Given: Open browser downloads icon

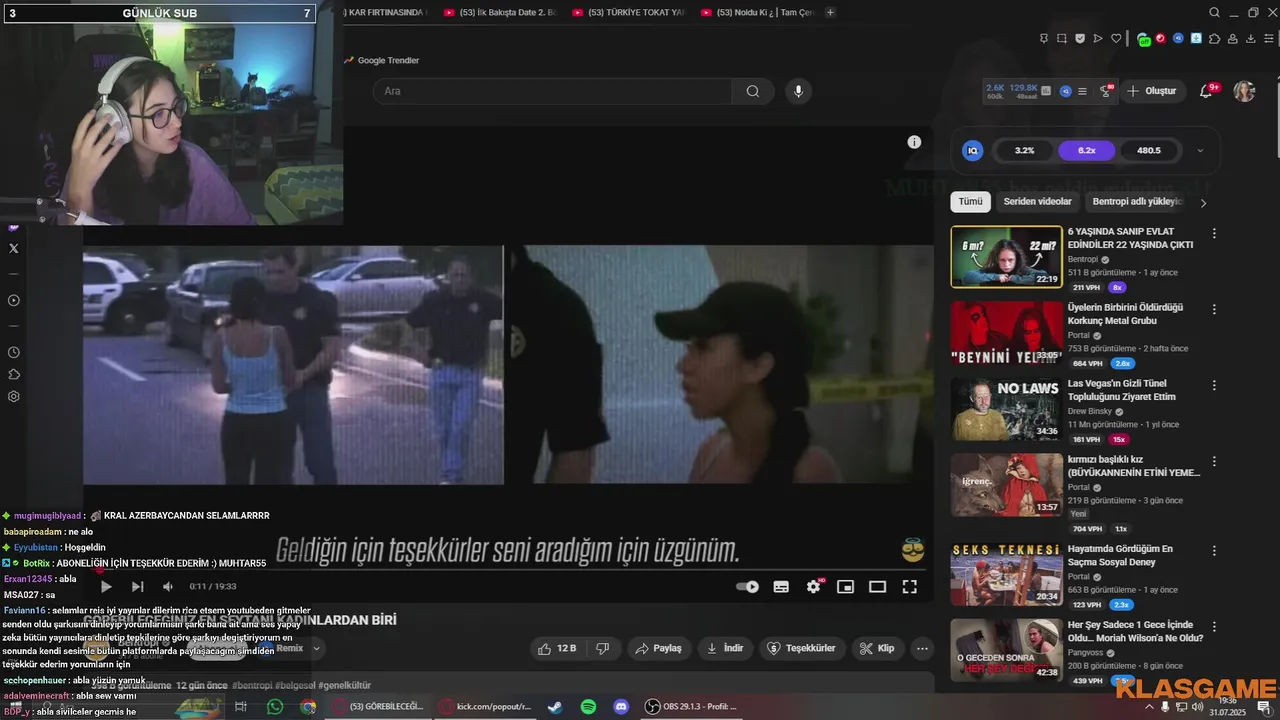Looking at the screenshot, I should click(1250, 39).
